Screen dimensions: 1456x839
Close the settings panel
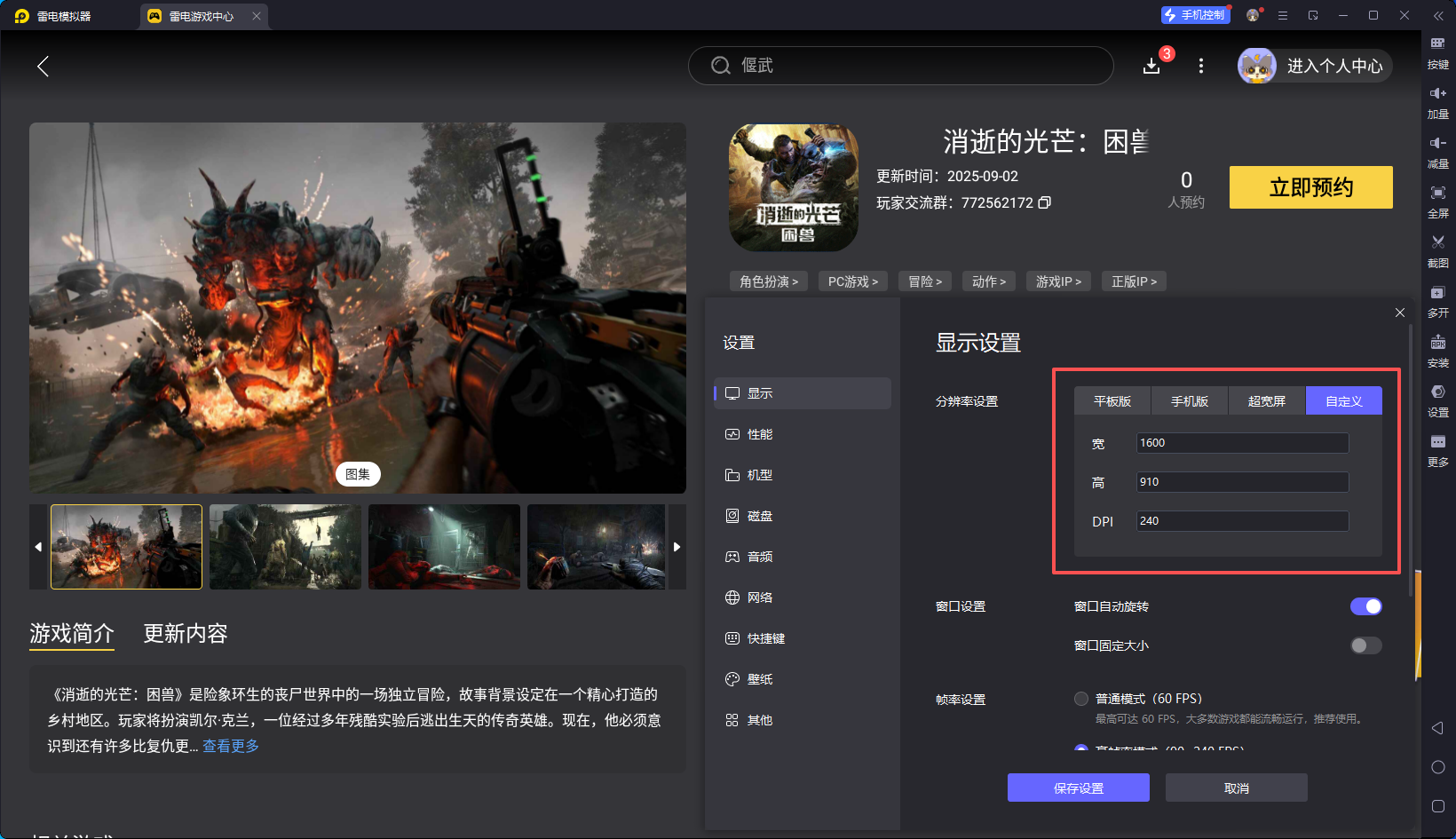(1400, 313)
